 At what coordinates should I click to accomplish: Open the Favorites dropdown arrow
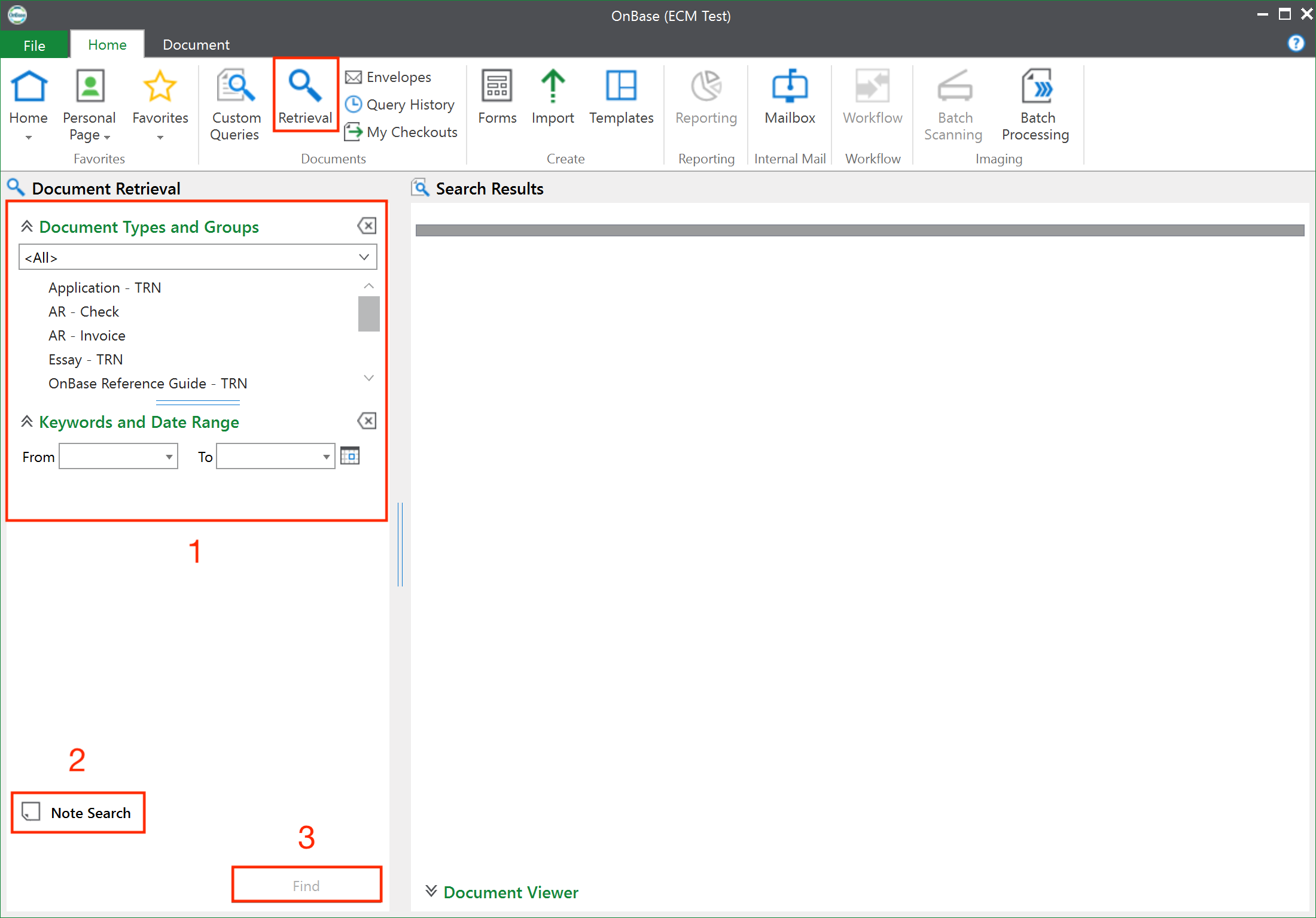click(160, 138)
